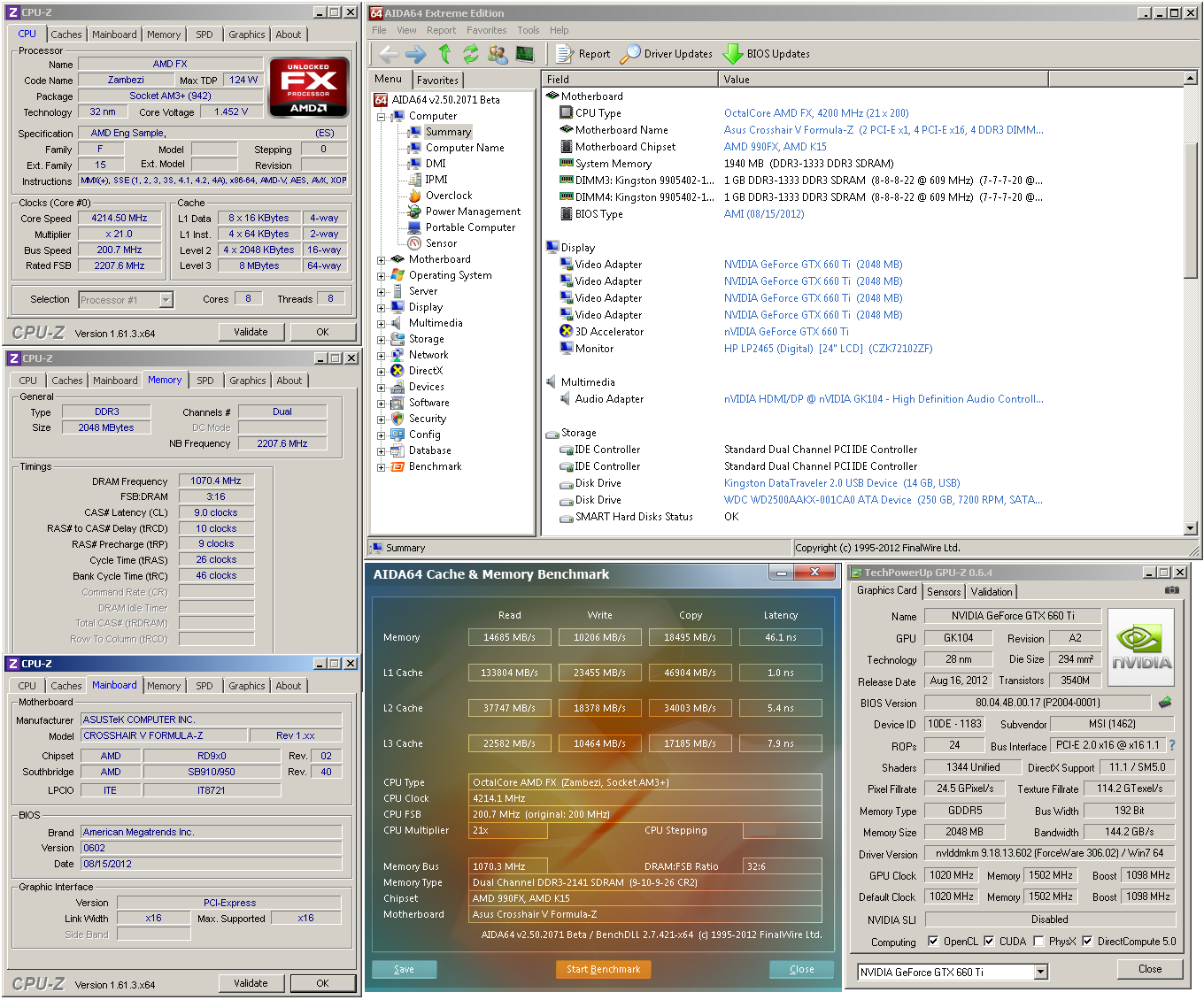
Task: Click Start Benchmark in AIDA64 benchmark window
Action: click(x=603, y=970)
